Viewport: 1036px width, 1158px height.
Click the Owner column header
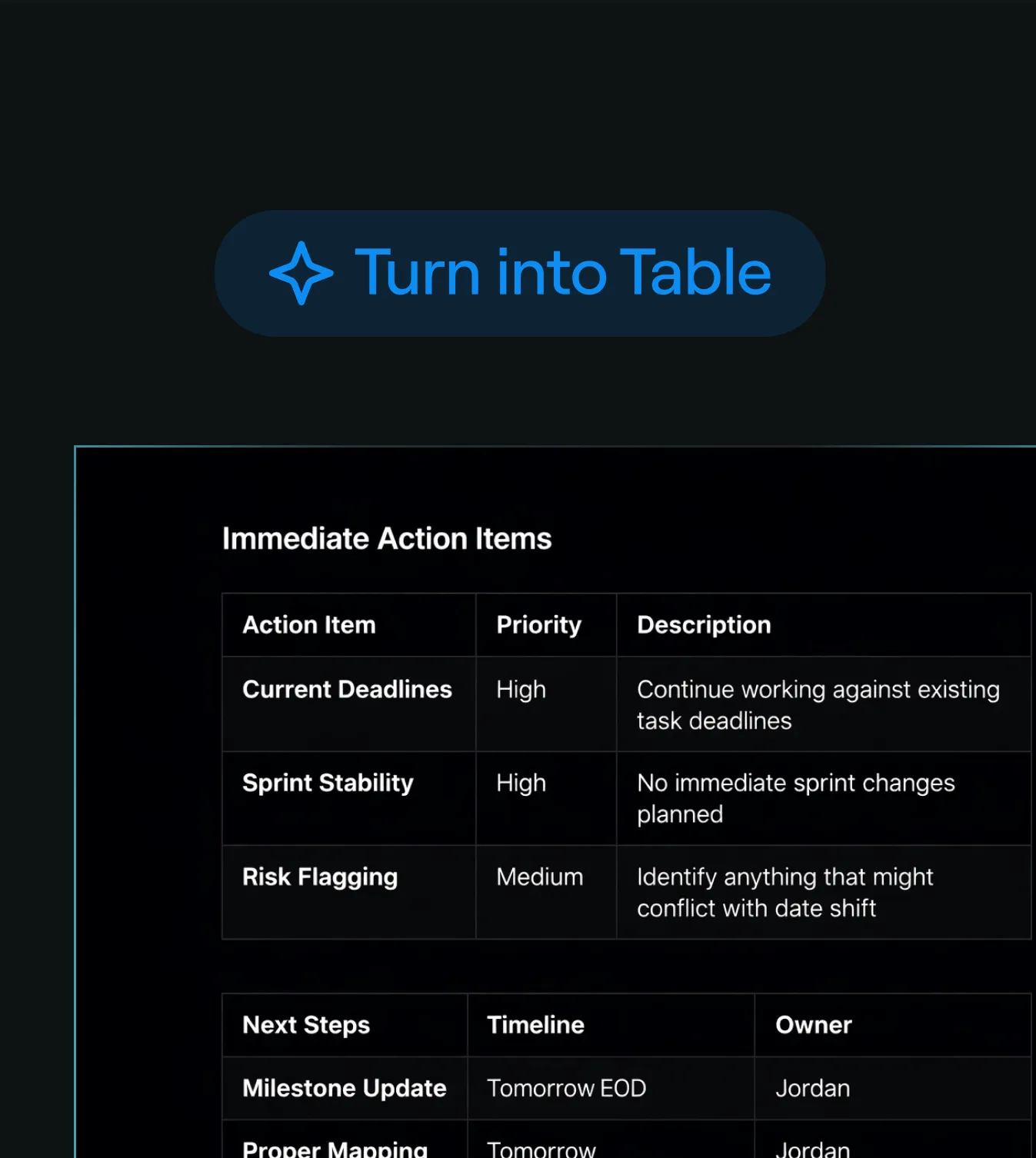(893, 1025)
